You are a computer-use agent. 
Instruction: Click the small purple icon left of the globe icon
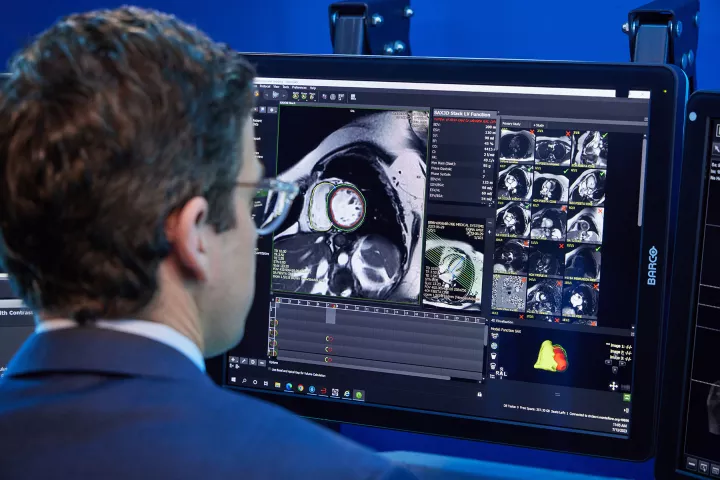pos(324,96)
